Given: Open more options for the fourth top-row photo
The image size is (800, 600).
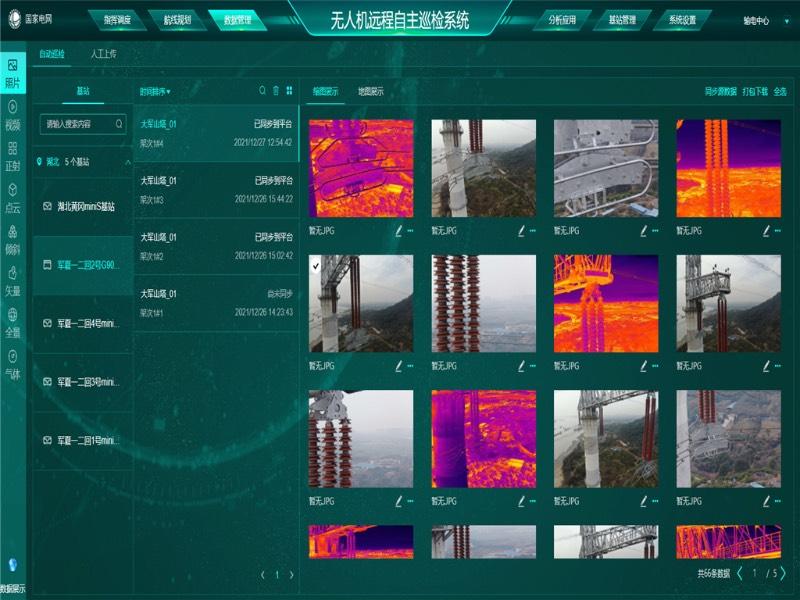Looking at the screenshot, I should click(x=778, y=231).
